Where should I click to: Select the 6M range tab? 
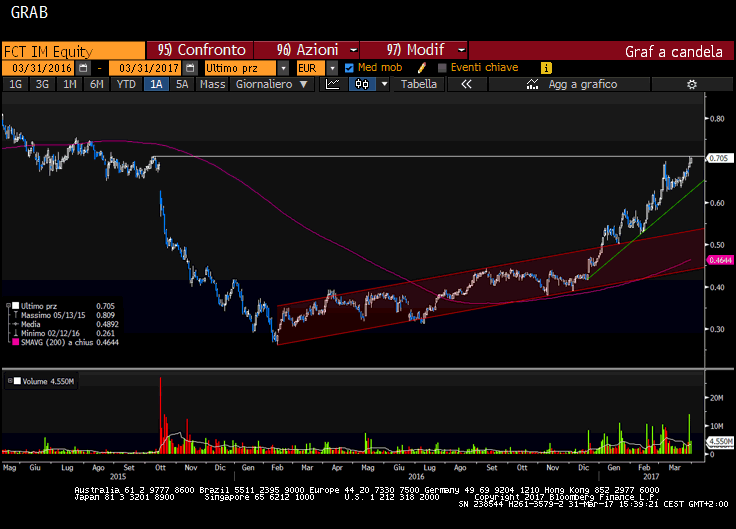[x=97, y=84]
